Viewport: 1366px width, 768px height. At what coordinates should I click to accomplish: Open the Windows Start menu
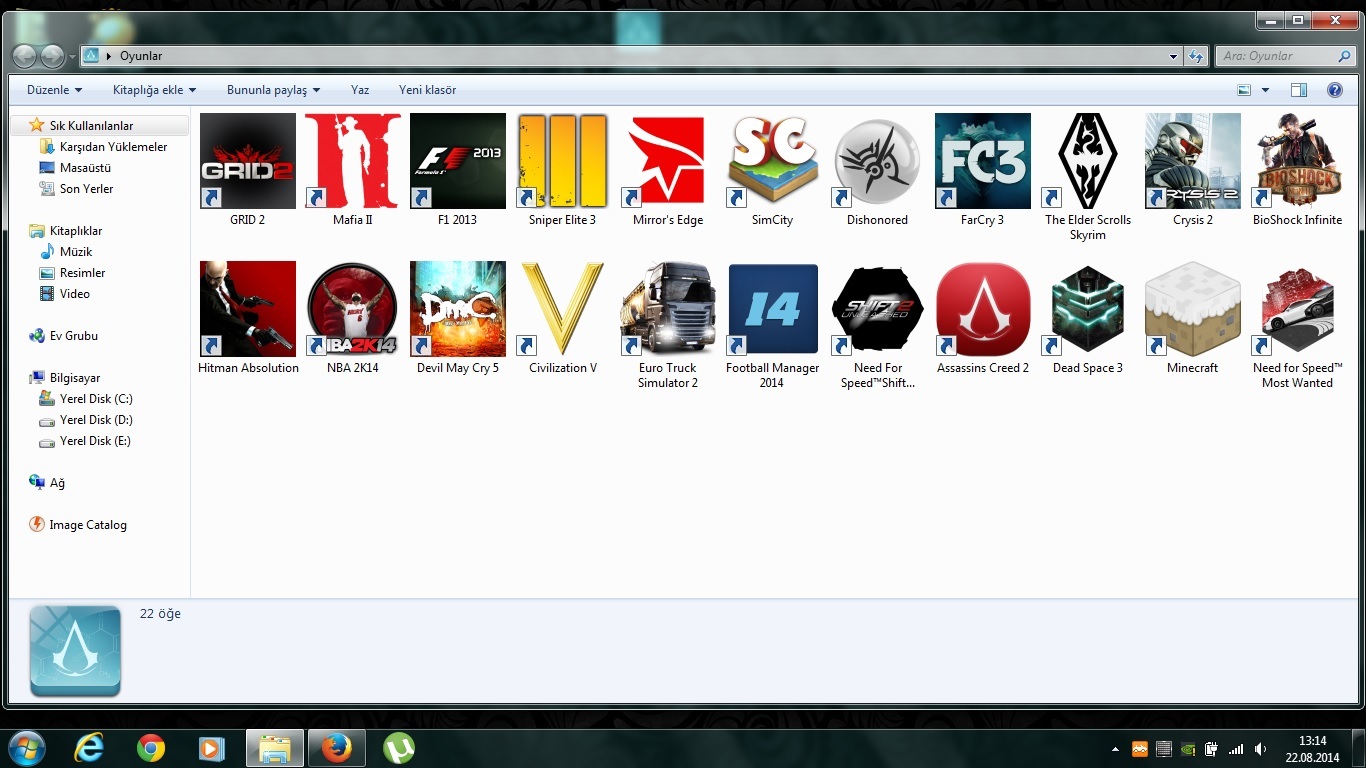pos(26,748)
